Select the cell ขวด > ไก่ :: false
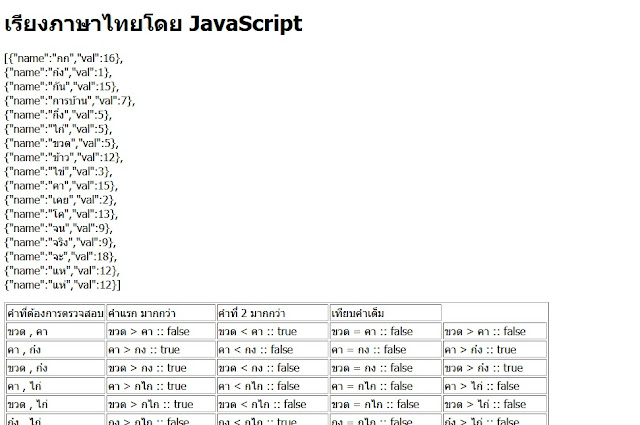This screenshot has width=640, height=425. coord(495,404)
